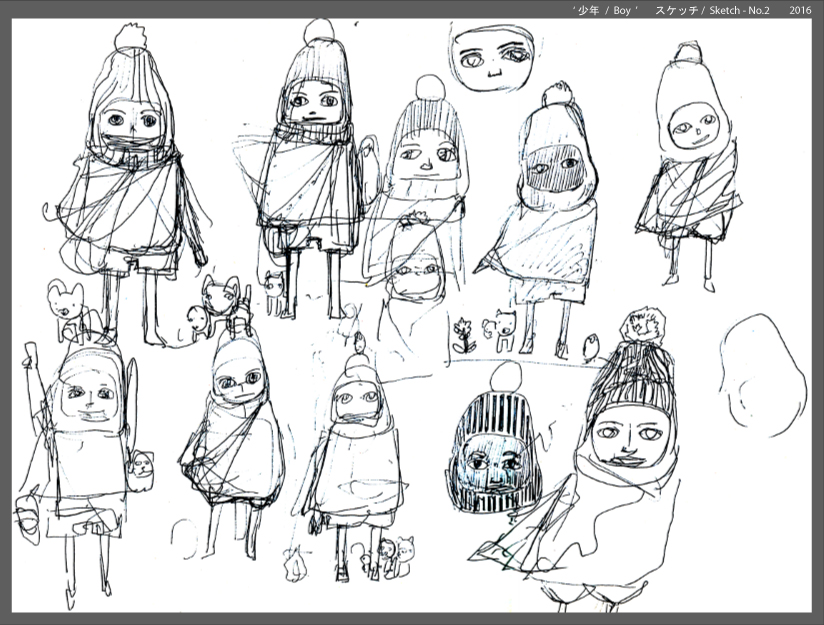The width and height of the screenshot is (824, 625).
Task: Click the year '2016' in the header
Action: 800,10
